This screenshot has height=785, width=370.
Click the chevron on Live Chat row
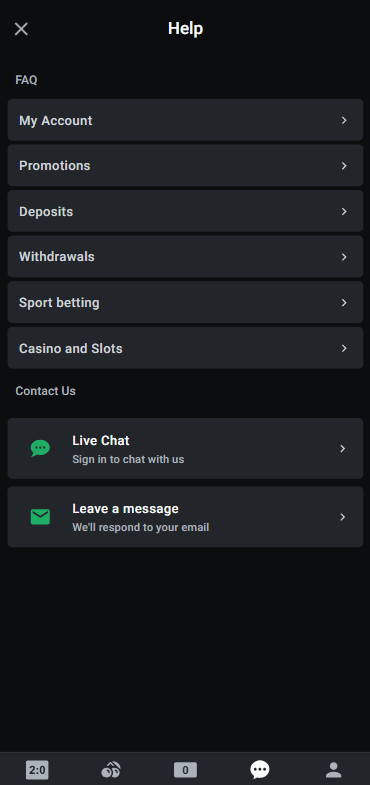click(x=343, y=449)
